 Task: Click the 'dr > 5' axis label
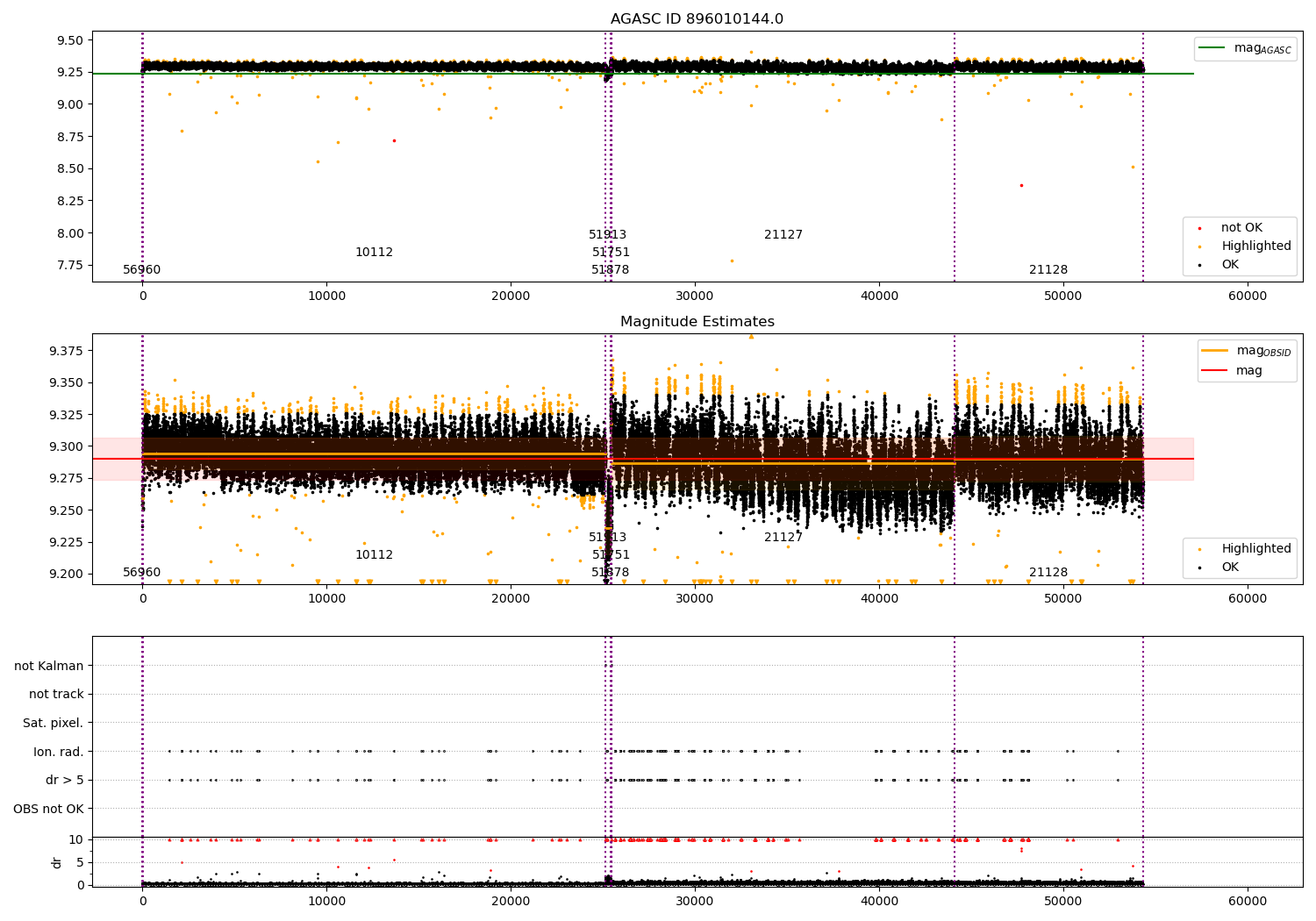pyautogui.click(x=65, y=781)
